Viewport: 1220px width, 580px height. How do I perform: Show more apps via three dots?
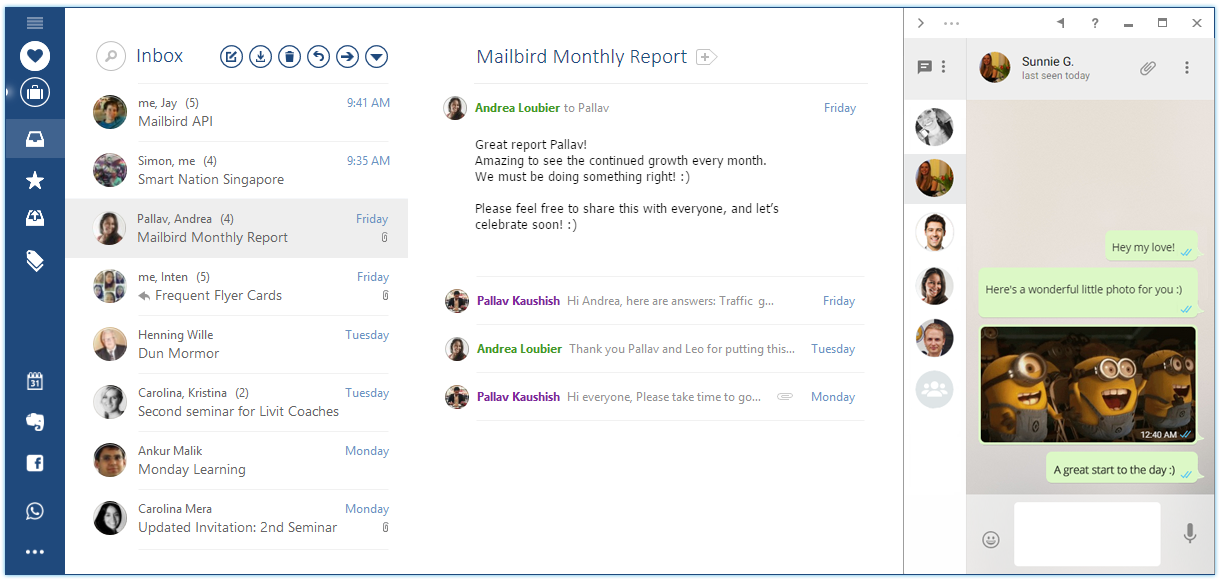click(x=35, y=551)
